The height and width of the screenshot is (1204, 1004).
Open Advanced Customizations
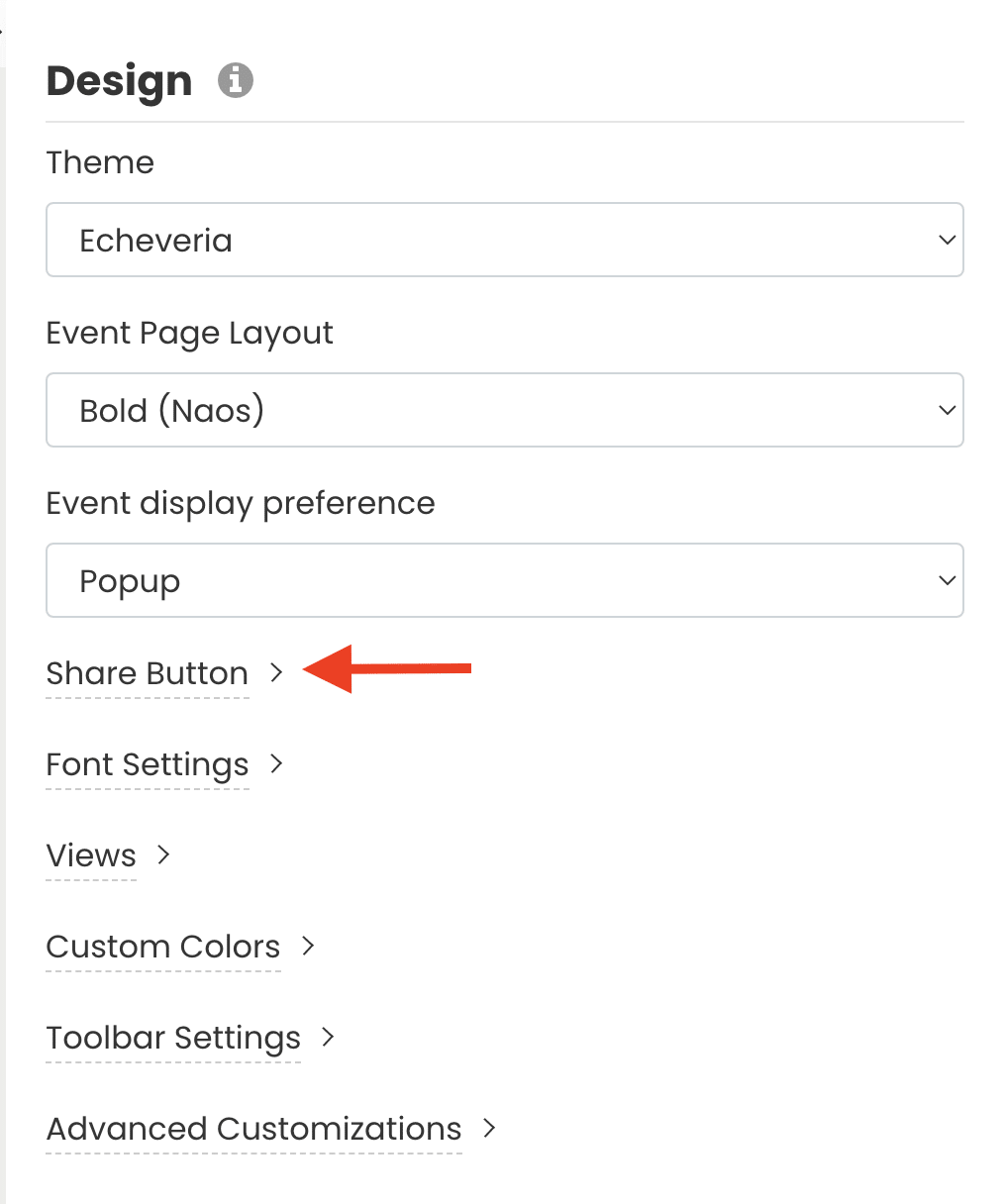(253, 1129)
